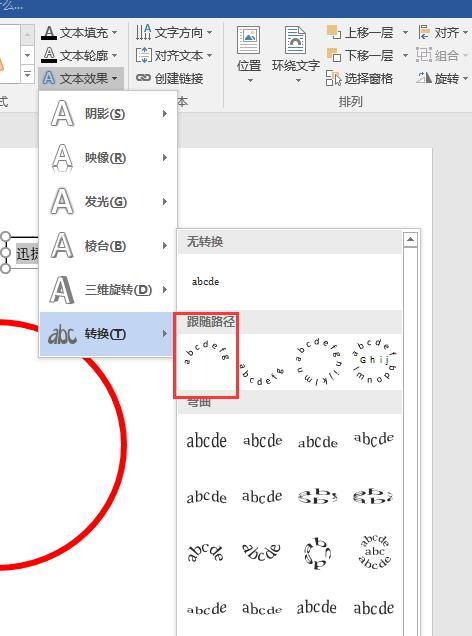The image size is (472, 636).
Task: Open the 对齐 align menu
Action: 443,32
